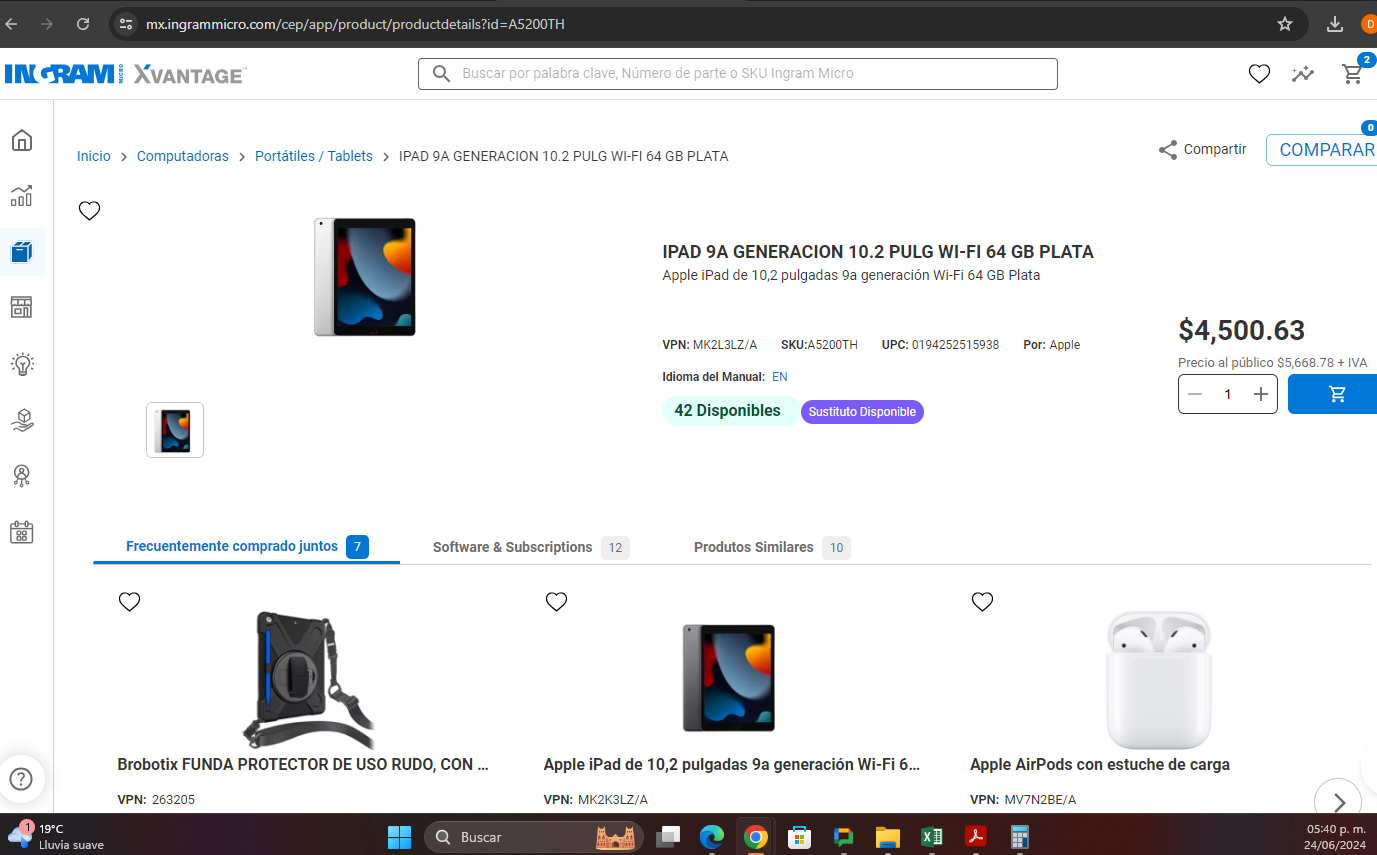1377x855 pixels.
Task: Click the VPN value MK2L3LZ/A
Action: coord(725,345)
